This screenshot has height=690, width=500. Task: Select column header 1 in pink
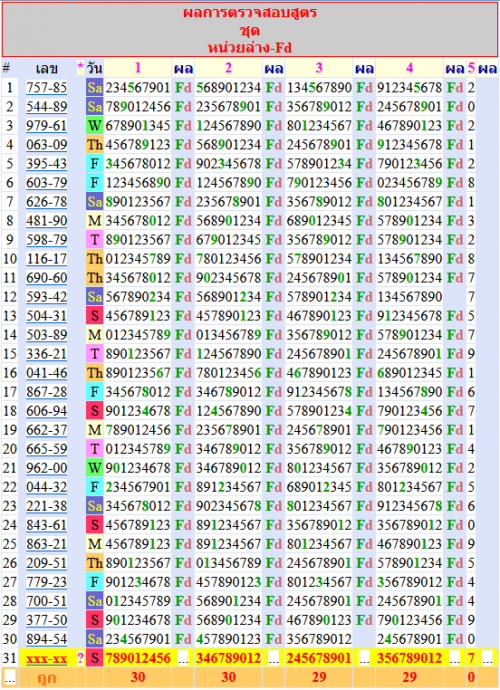click(x=138, y=68)
